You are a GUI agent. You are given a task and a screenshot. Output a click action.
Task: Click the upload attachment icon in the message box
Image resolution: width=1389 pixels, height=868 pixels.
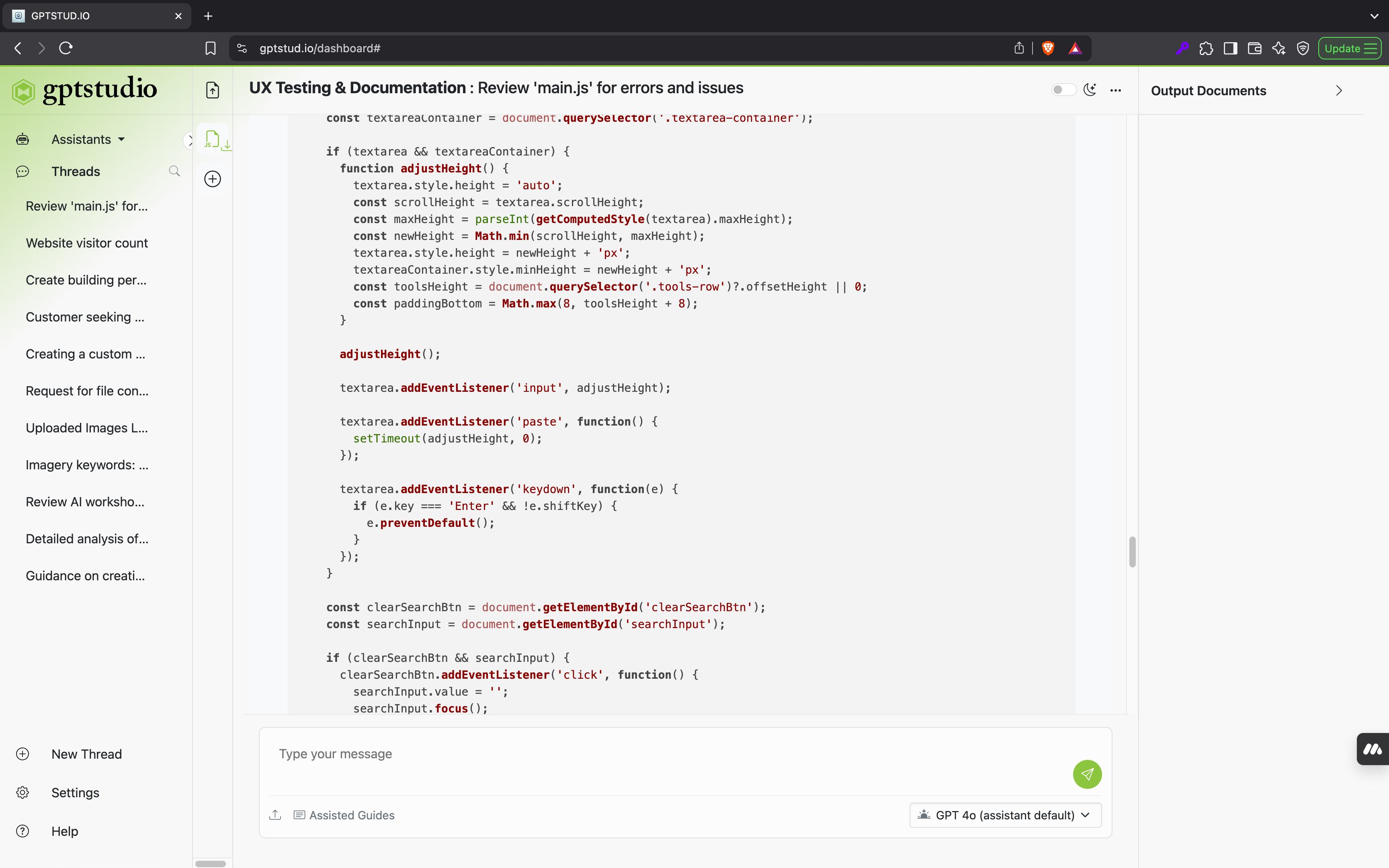[275, 815]
